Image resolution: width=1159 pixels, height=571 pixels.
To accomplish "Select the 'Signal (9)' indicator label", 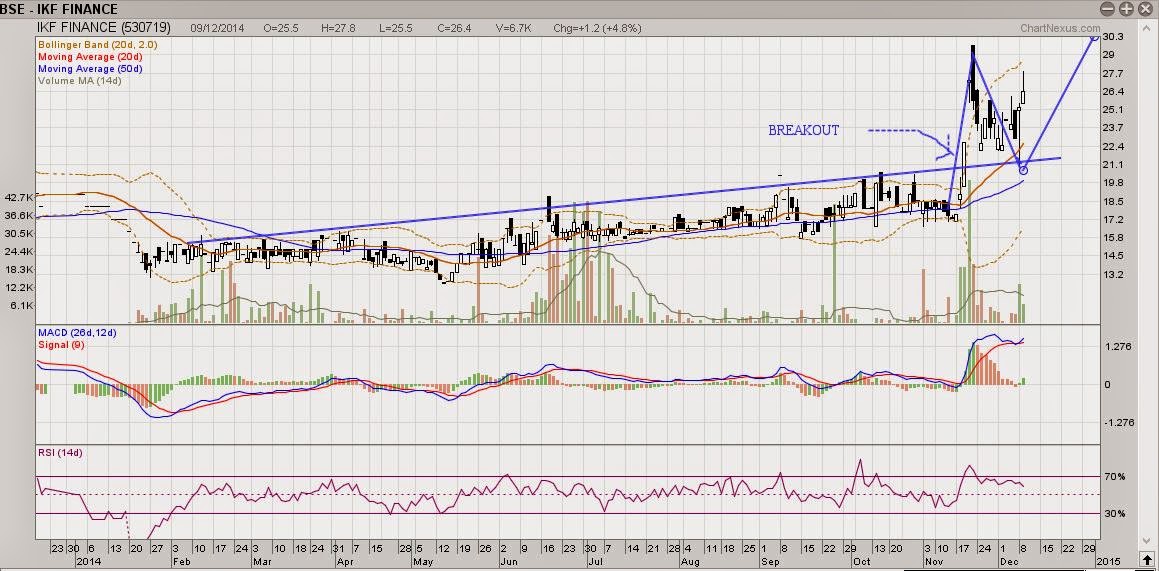I will (x=63, y=345).
